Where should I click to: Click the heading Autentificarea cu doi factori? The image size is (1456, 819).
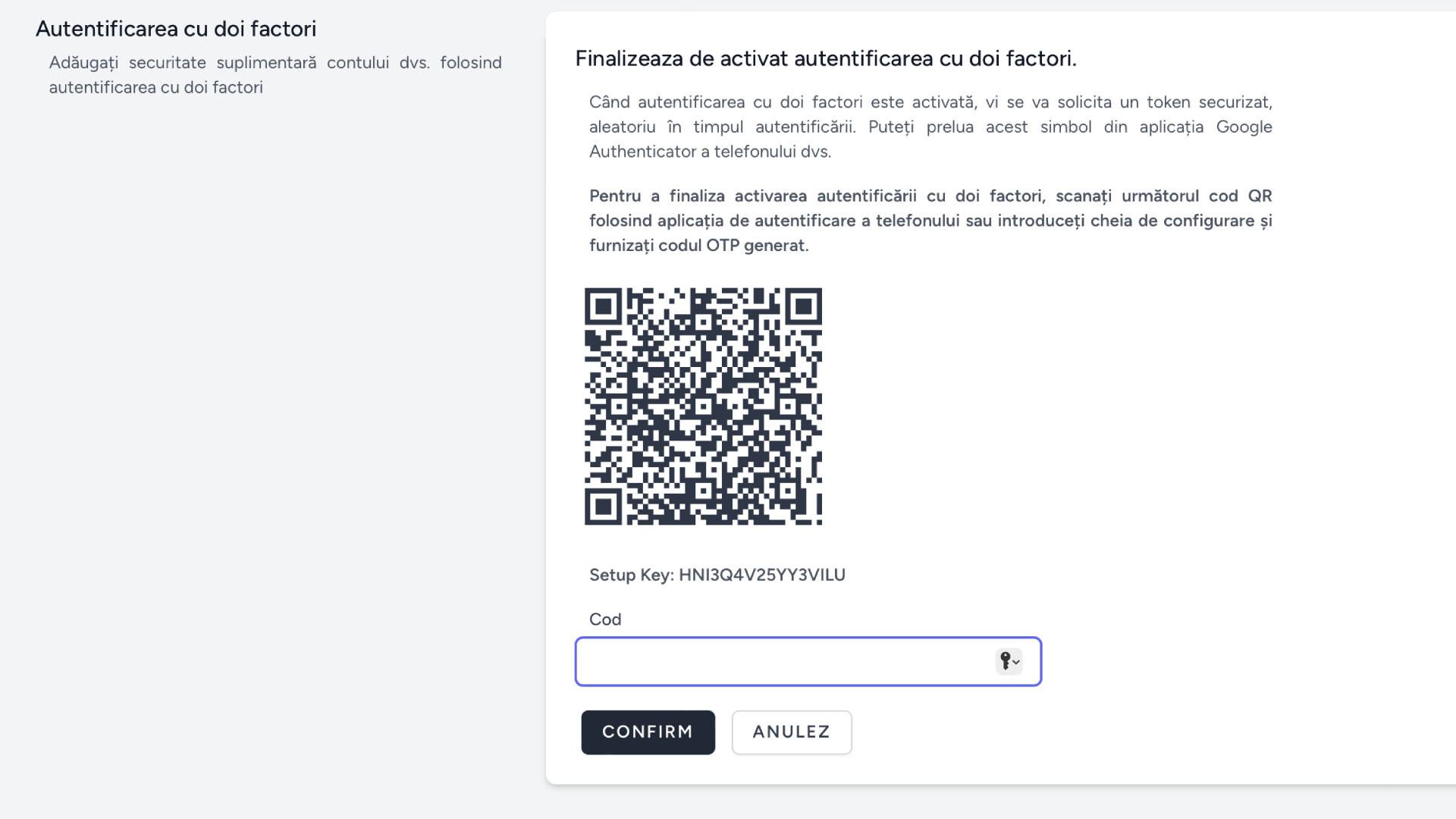[176, 29]
